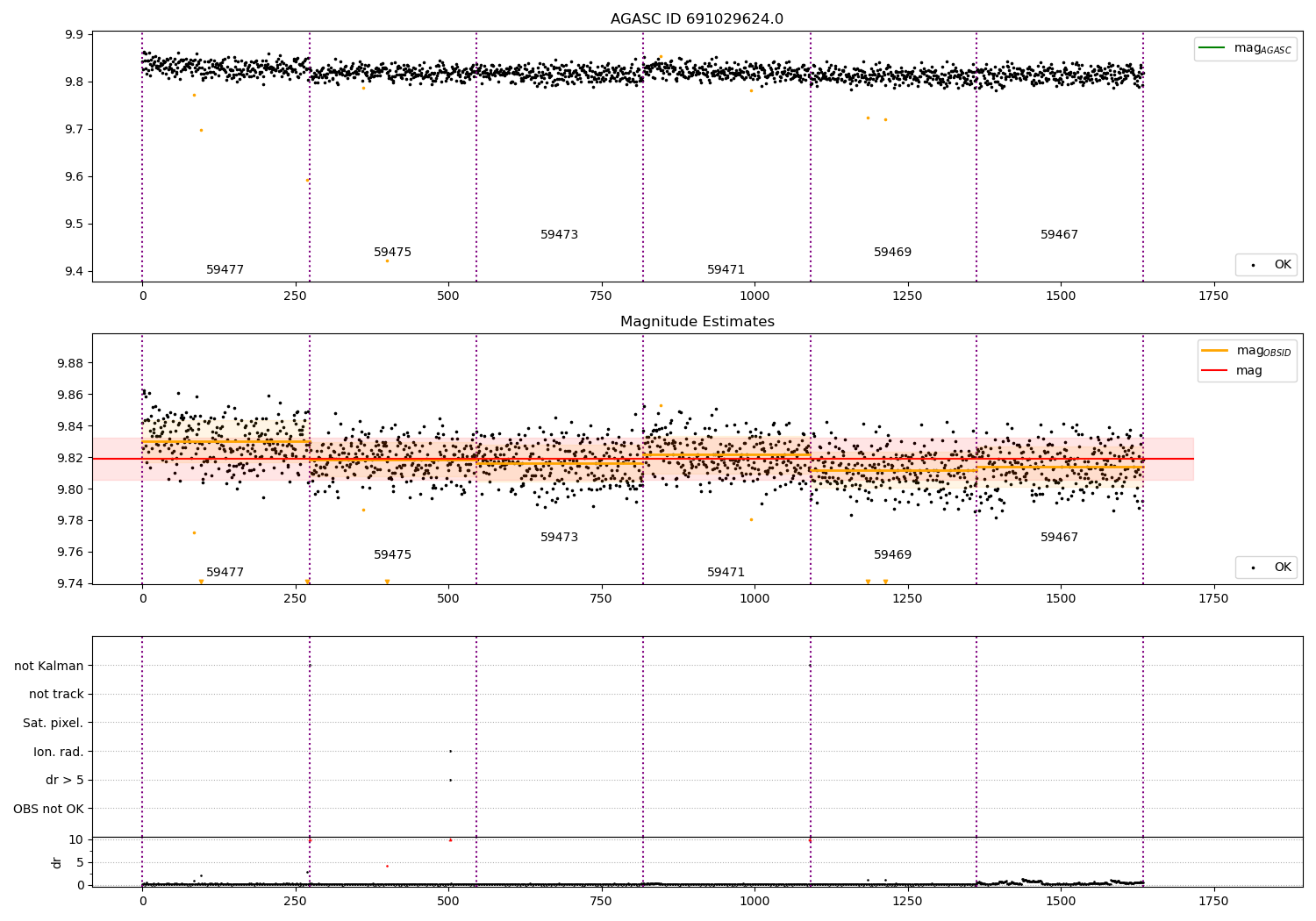Click the "dr" axis label of bottom plot

tap(57, 862)
